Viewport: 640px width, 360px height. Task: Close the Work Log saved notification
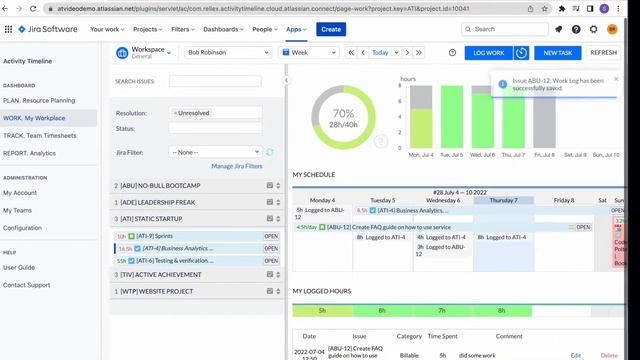[616, 79]
